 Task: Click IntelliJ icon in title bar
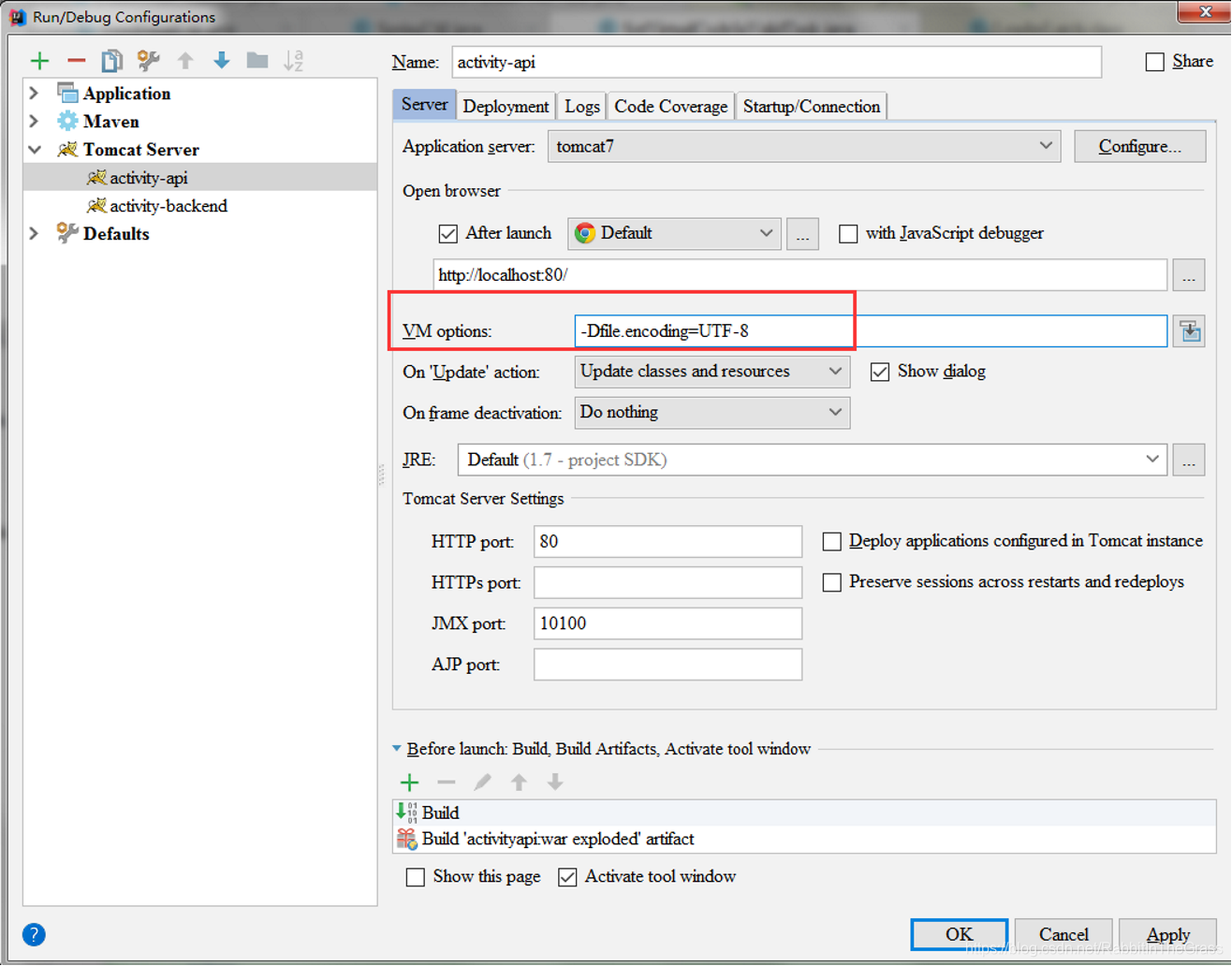17,17
